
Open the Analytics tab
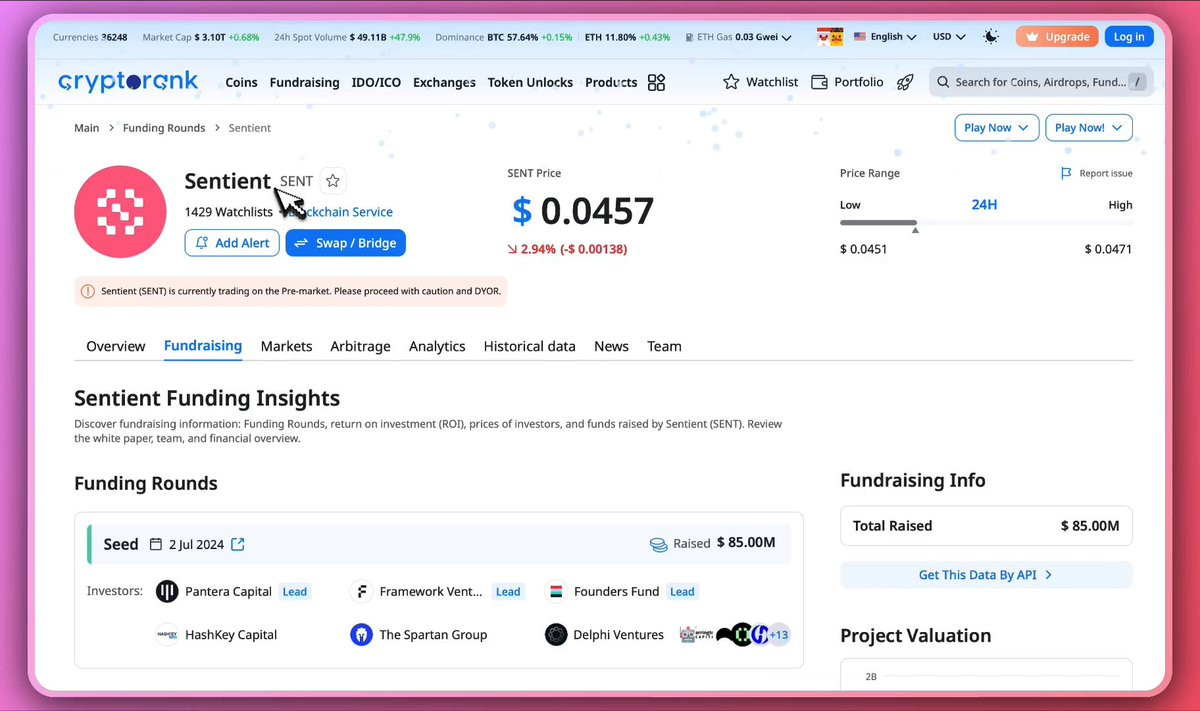[x=437, y=346]
